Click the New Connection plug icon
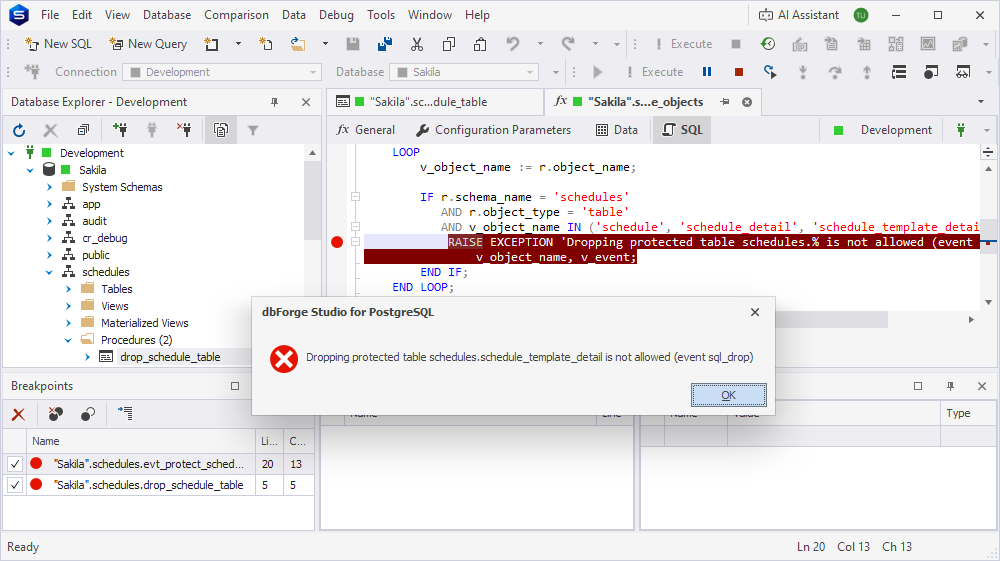 pyautogui.click(x=120, y=131)
